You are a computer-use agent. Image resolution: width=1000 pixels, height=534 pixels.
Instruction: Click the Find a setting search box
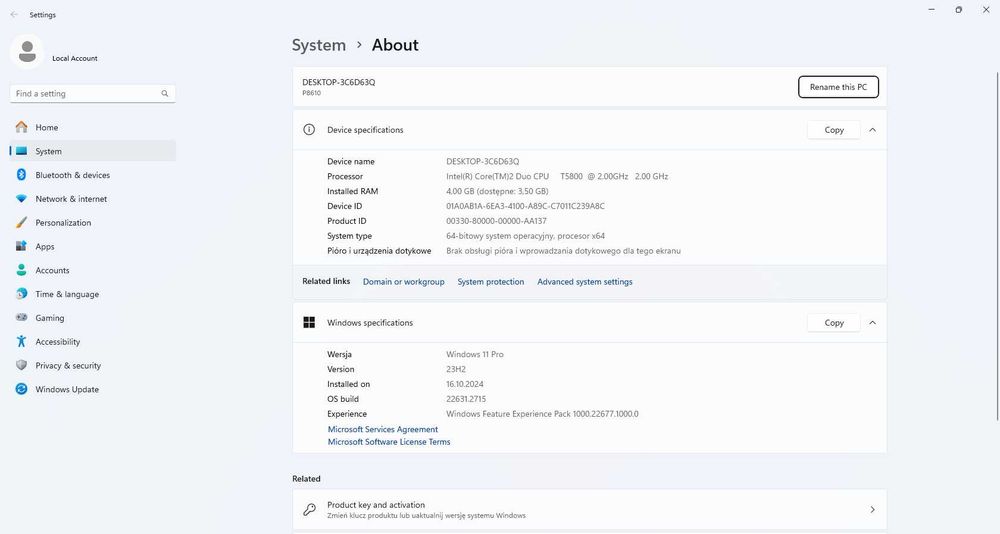pyautogui.click(x=85, y=93)
